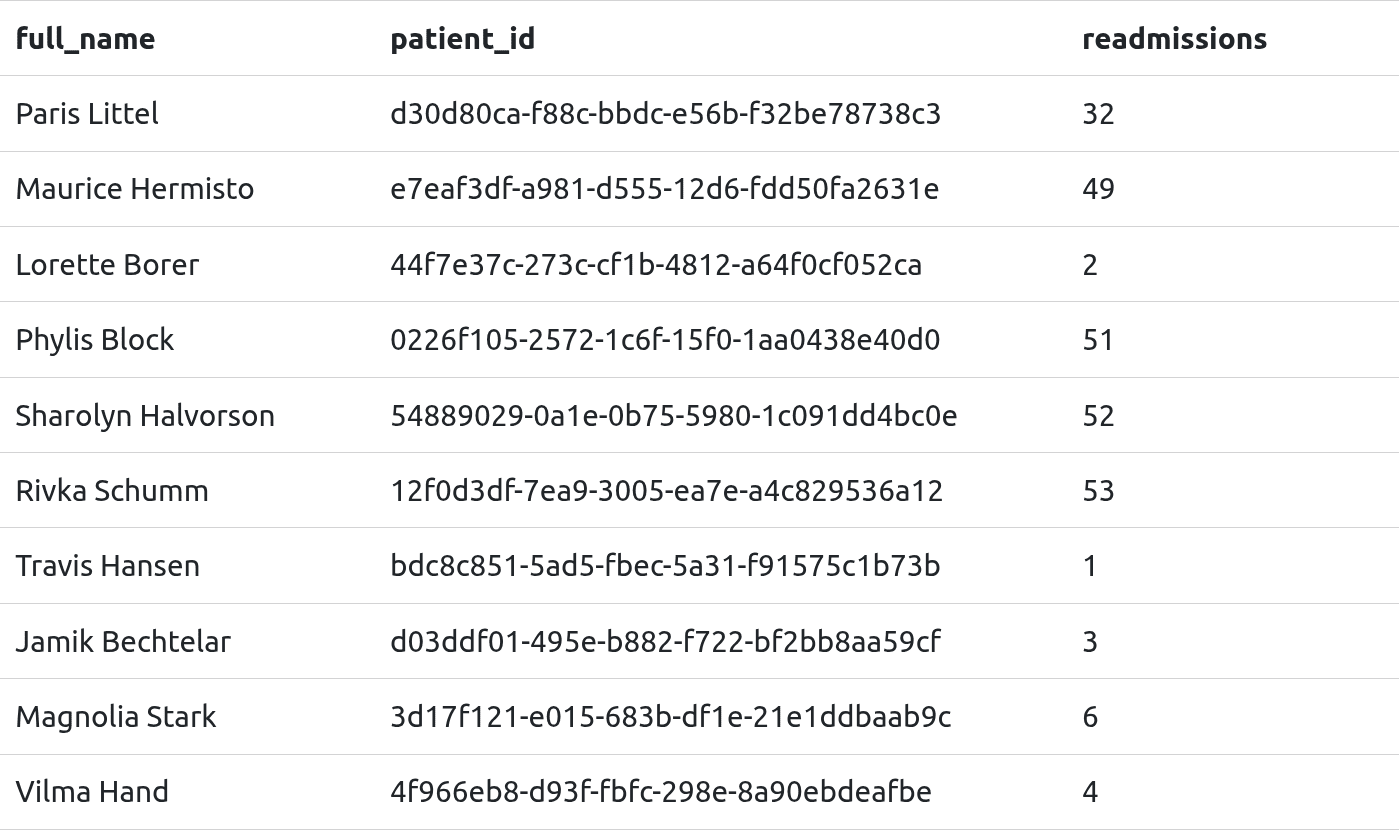The image size is (1399, 830).
Task: Click the readmissions column header
Action: [1174, 39]
